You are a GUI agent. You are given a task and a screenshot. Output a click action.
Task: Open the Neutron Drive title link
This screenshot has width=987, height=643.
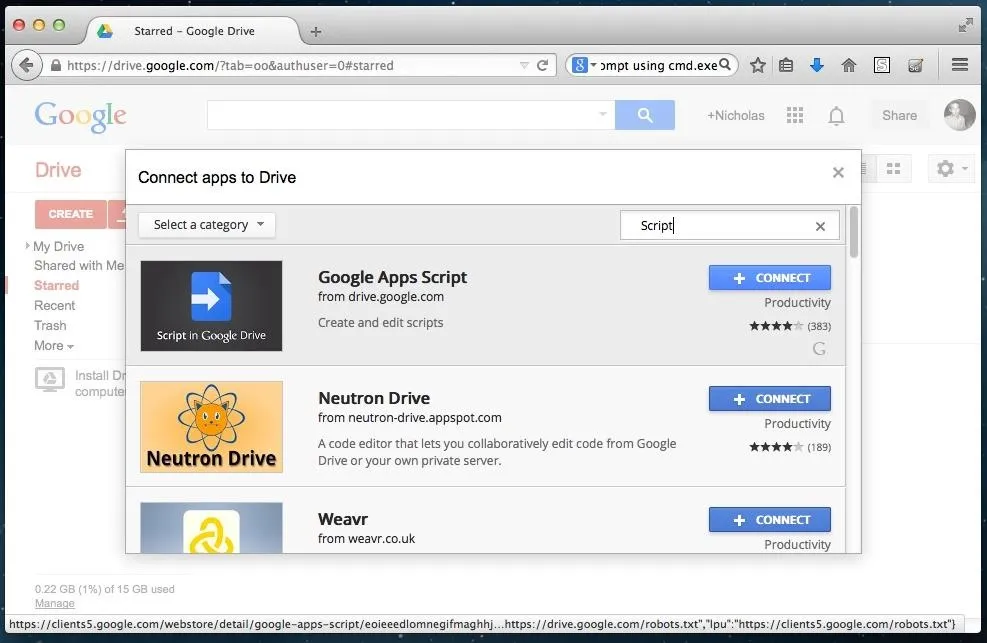(x=374, y=398)
